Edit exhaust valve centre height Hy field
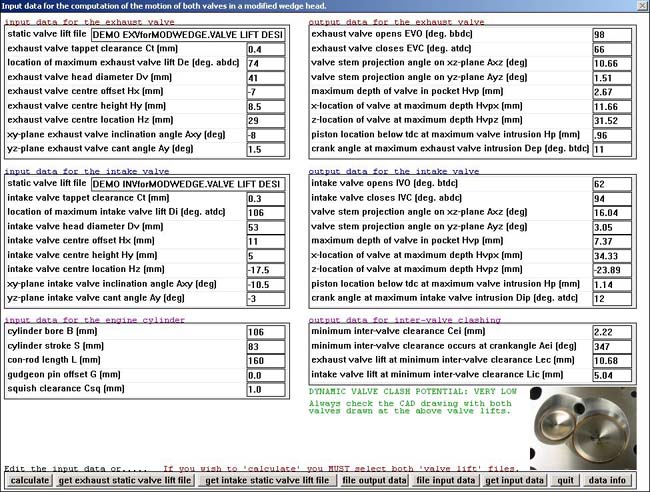The width and height of the screenshot is (650, 492). click(x=266, y=107)
